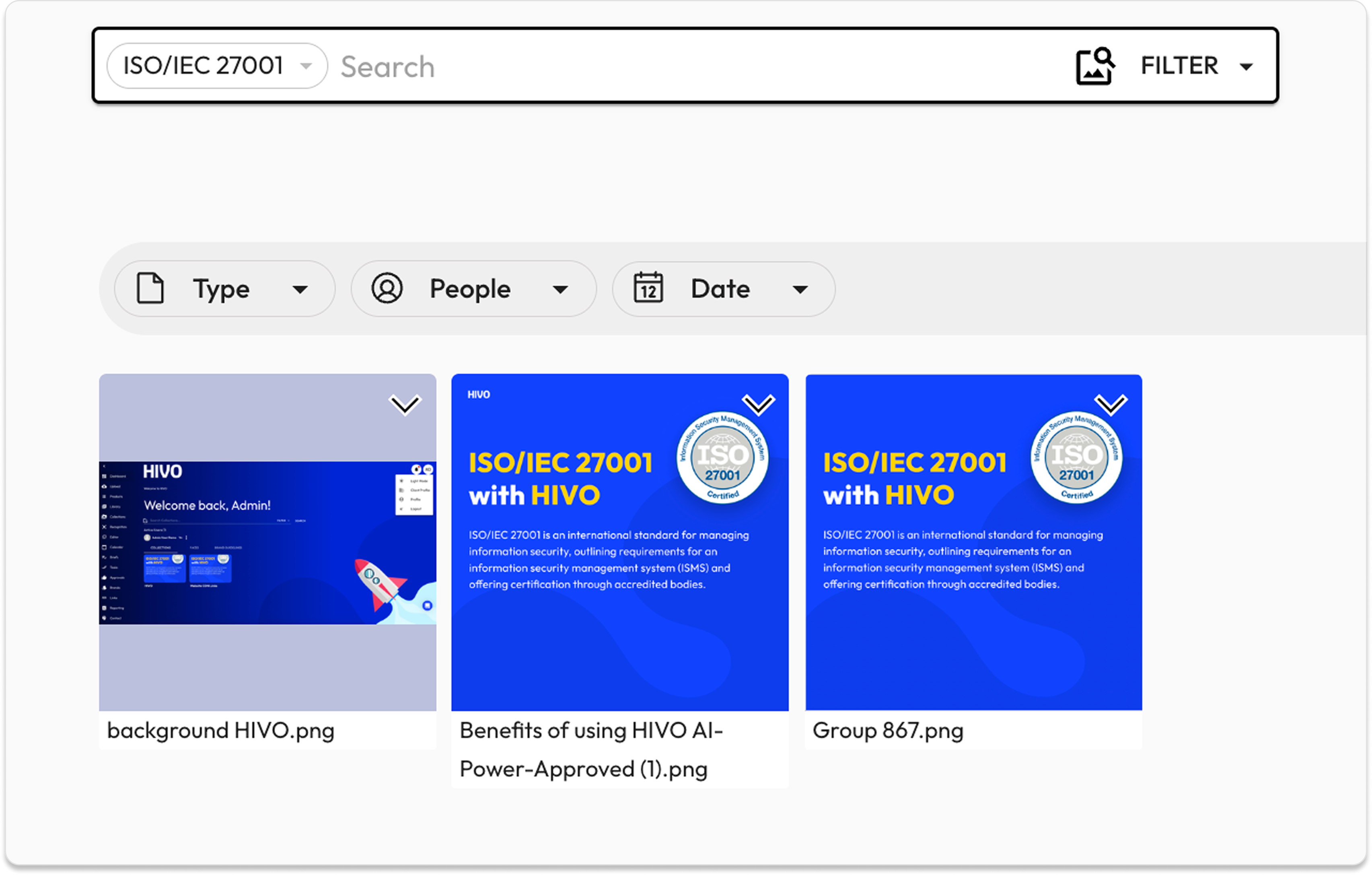This screenshot has height=875, width=1372.
Task: Open the Type filter dropdown arrow
Action: (x=300, y=290)
